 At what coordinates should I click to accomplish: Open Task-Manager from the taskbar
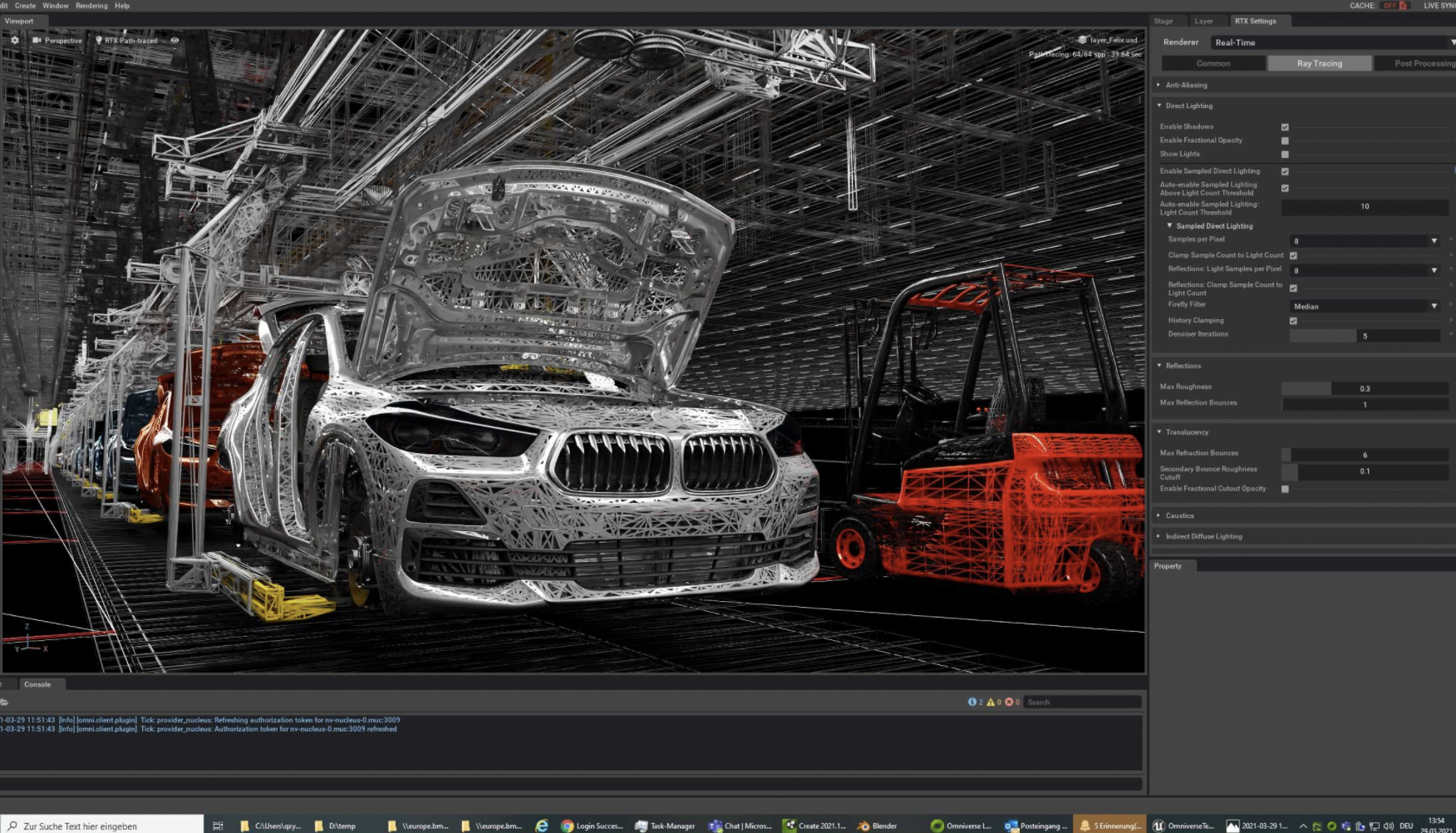pos(665,826)
